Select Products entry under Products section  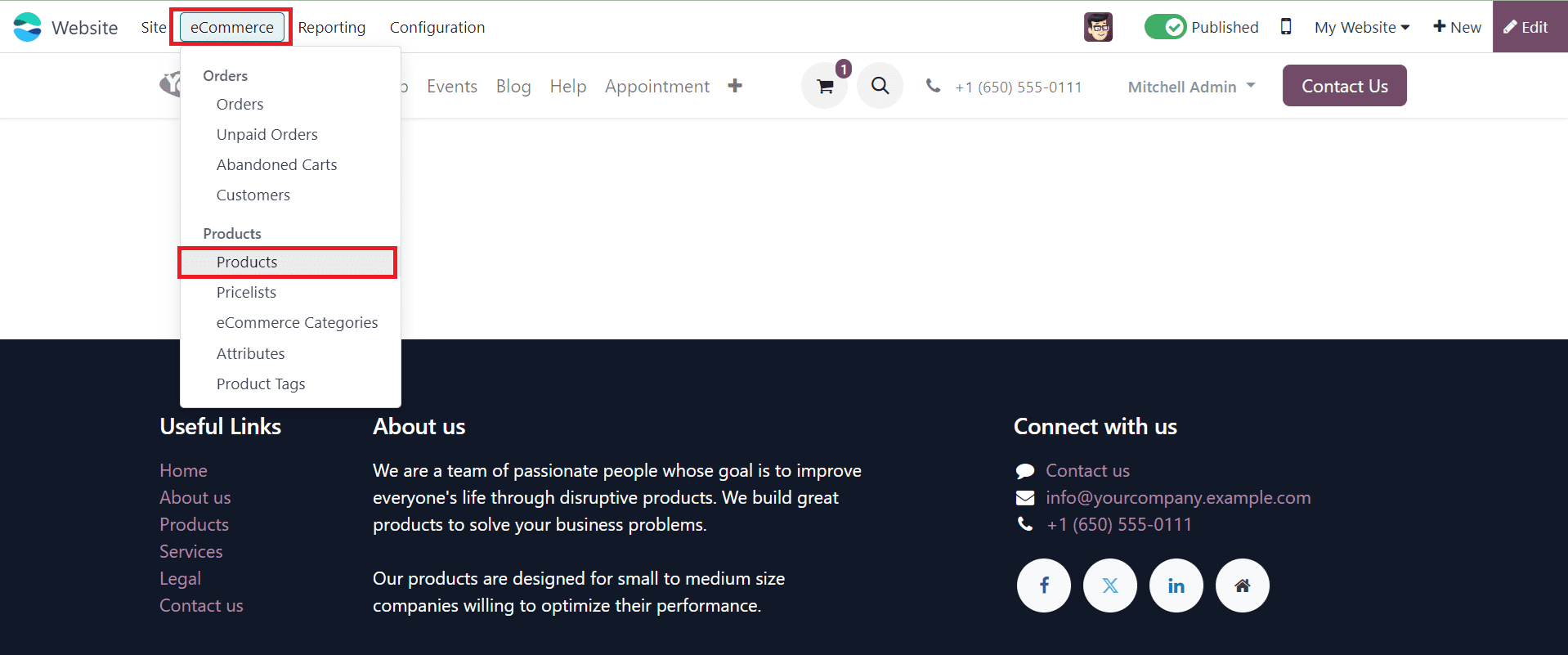click(x=288, y=262)
